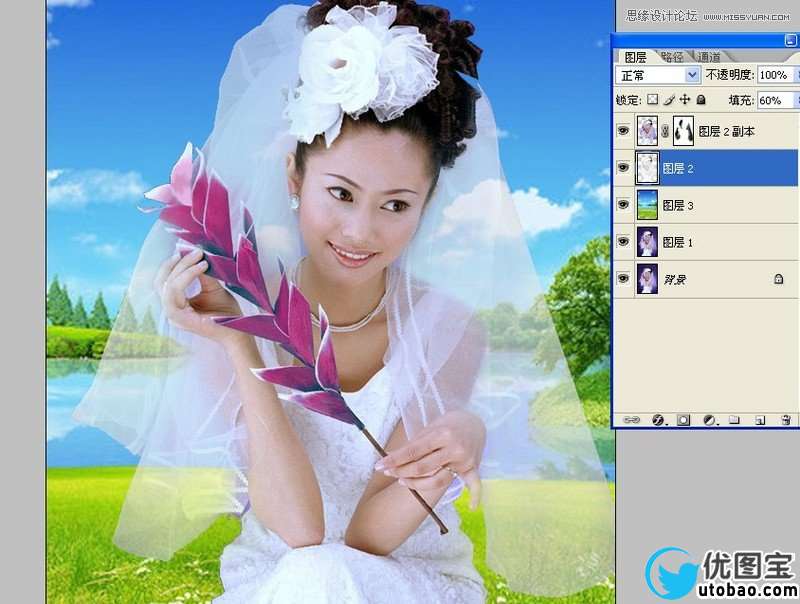The height and width of the screenshot is (604, 800).
Task: Select the 背景 layer thumbnail
Action: pyautogui.click(x=647, y=279)
